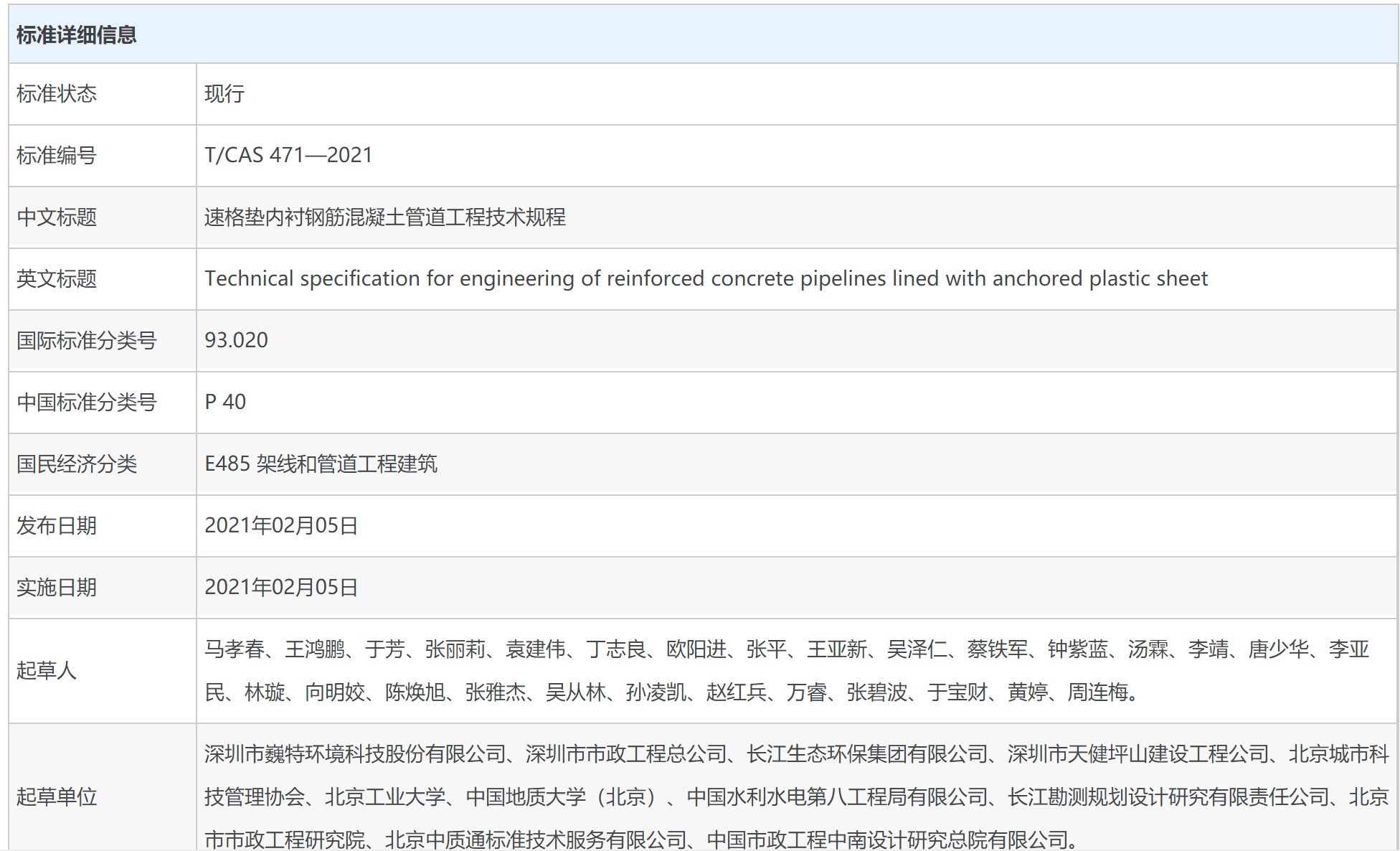The width and height of the screenshot is (1400, 851).
Task: Click classification value P 40
Action: point(225,402)
